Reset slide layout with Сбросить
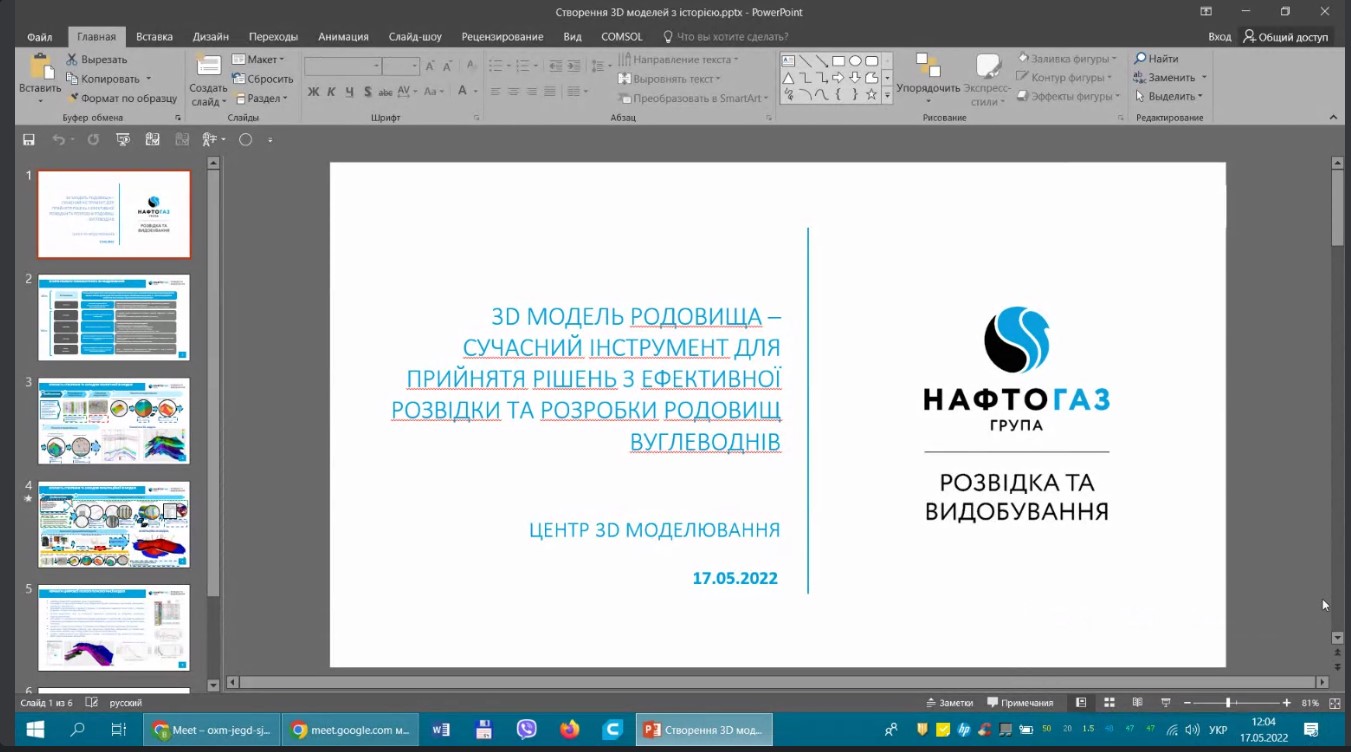Screen dimensions: 1351x752 pyautogui.click(x=263, y=79)
